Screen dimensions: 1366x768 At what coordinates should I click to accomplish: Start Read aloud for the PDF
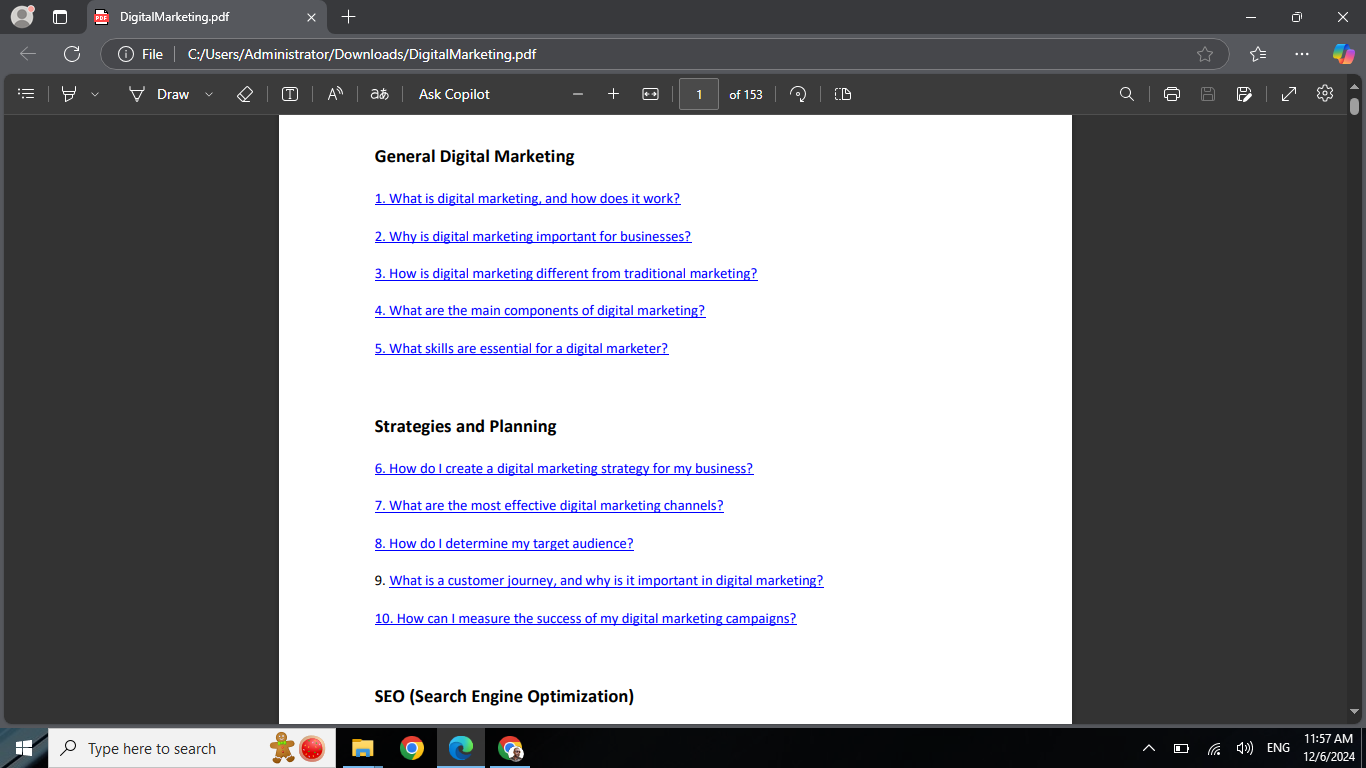[334, 93]
